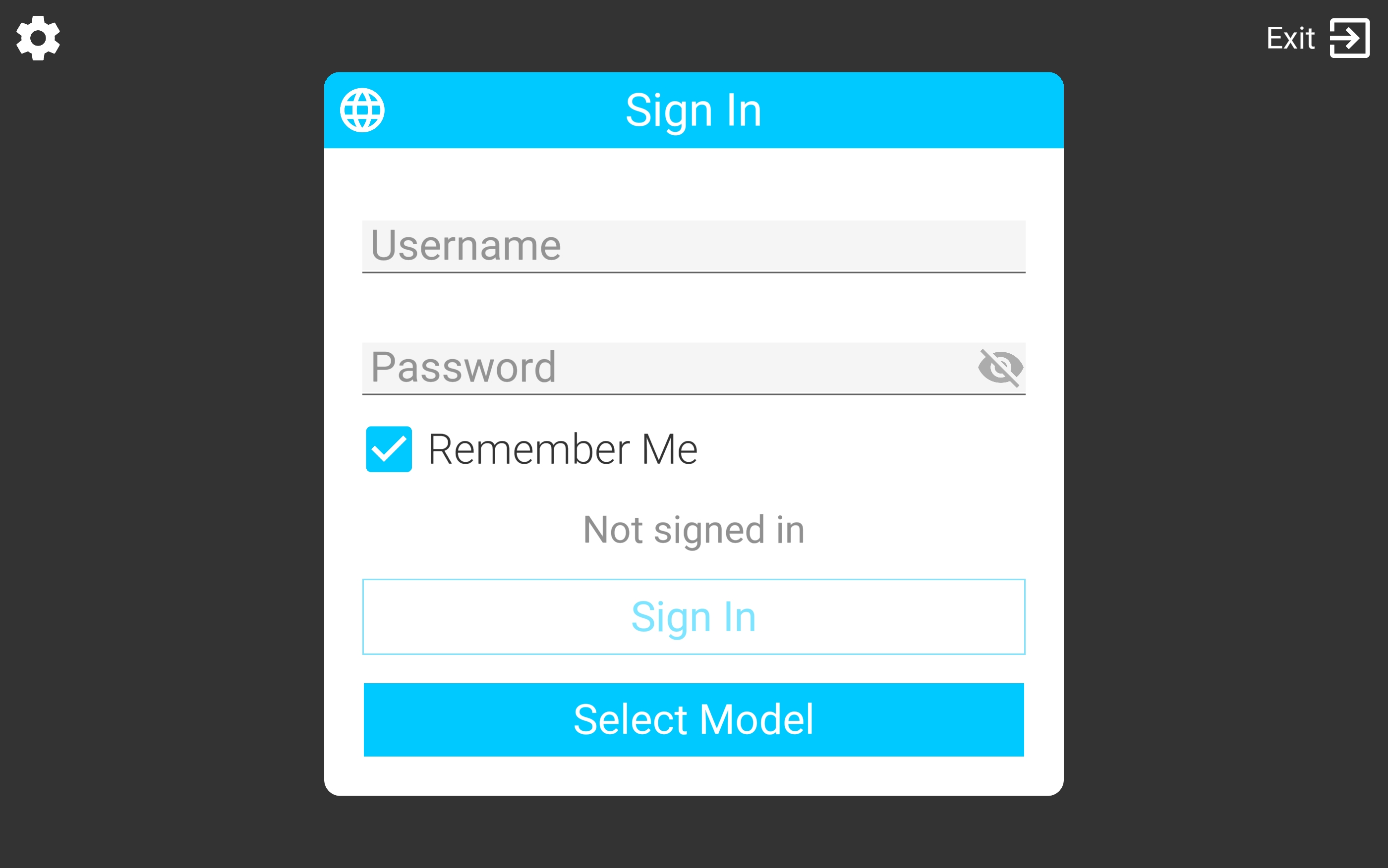Uncheck the Remember Me checkbox
1388x868 pixels.
(x=389, y=449)
